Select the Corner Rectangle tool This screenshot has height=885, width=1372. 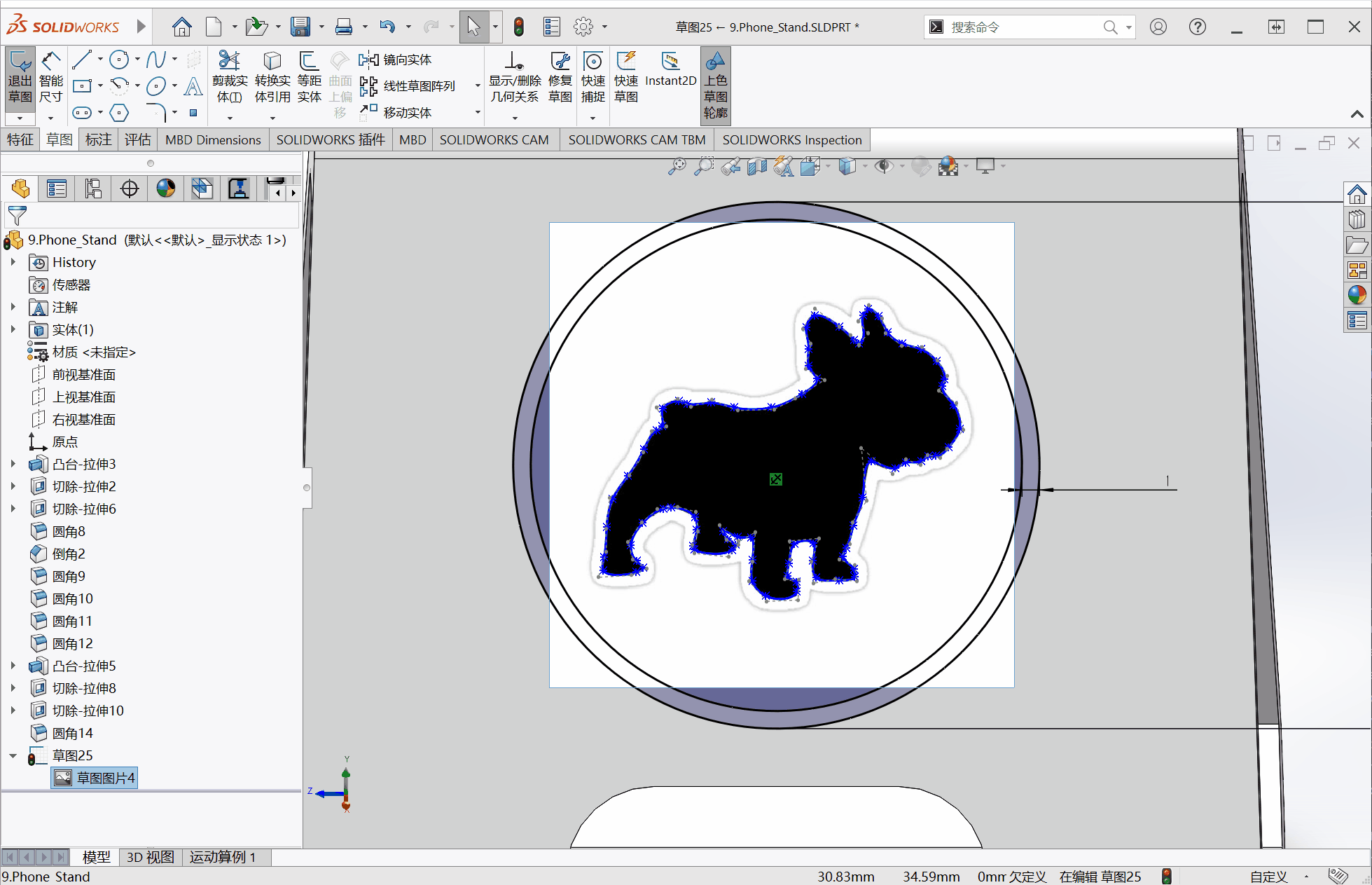[82, 86]
